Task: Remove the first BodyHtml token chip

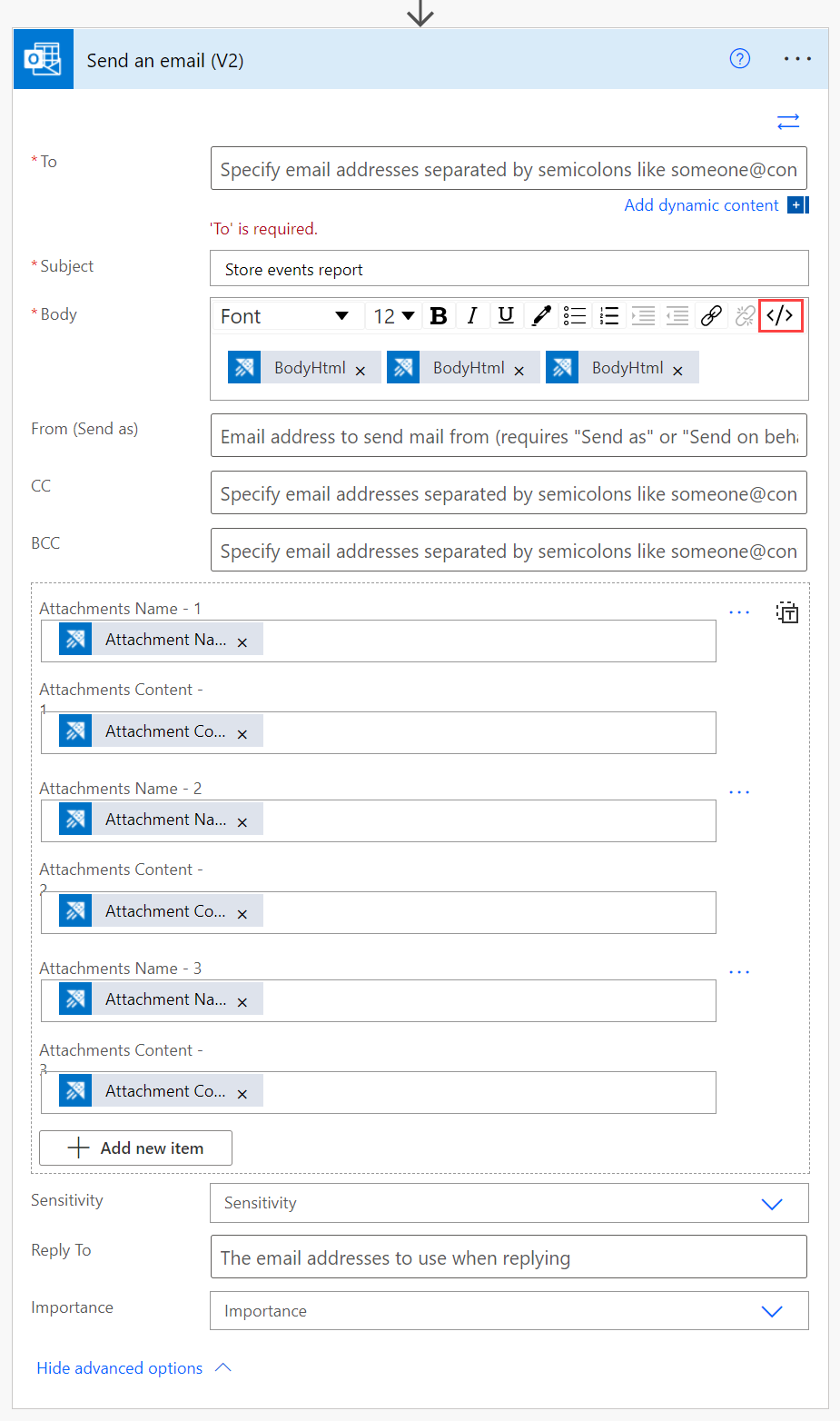Action: [361, 367]
